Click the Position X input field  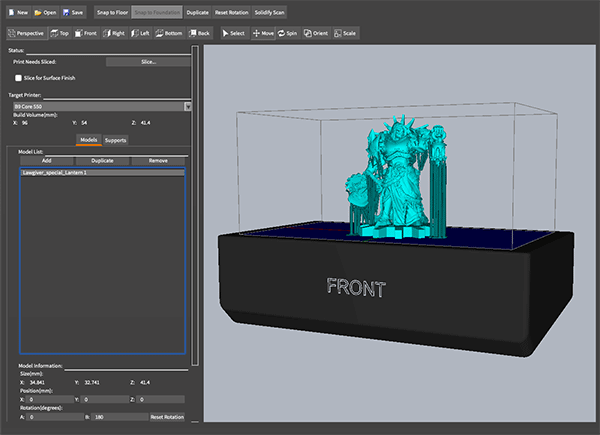[51, 399]
